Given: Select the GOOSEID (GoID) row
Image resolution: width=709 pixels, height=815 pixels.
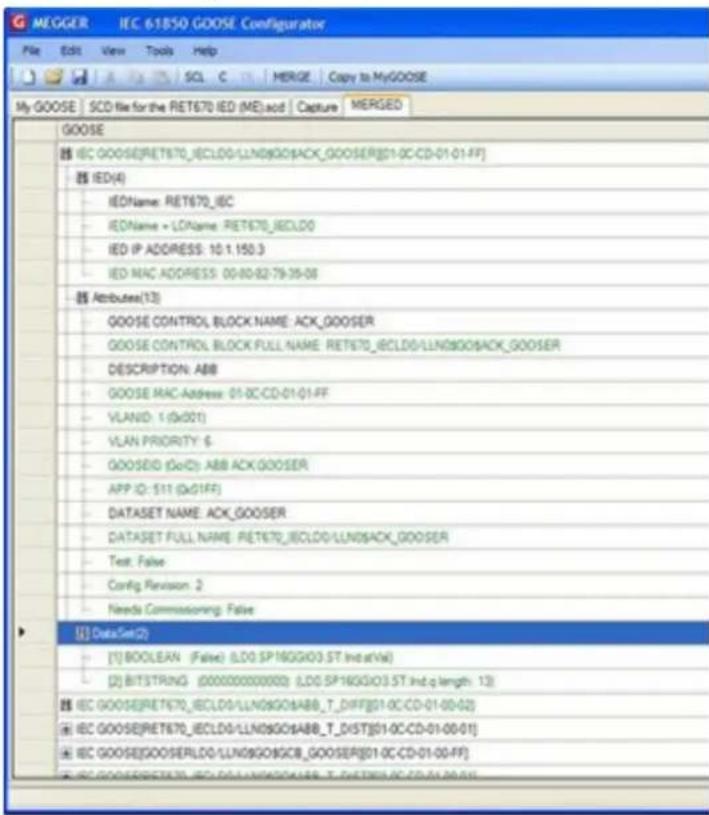Looking at the screenshot, I should (x=383, y=465).
